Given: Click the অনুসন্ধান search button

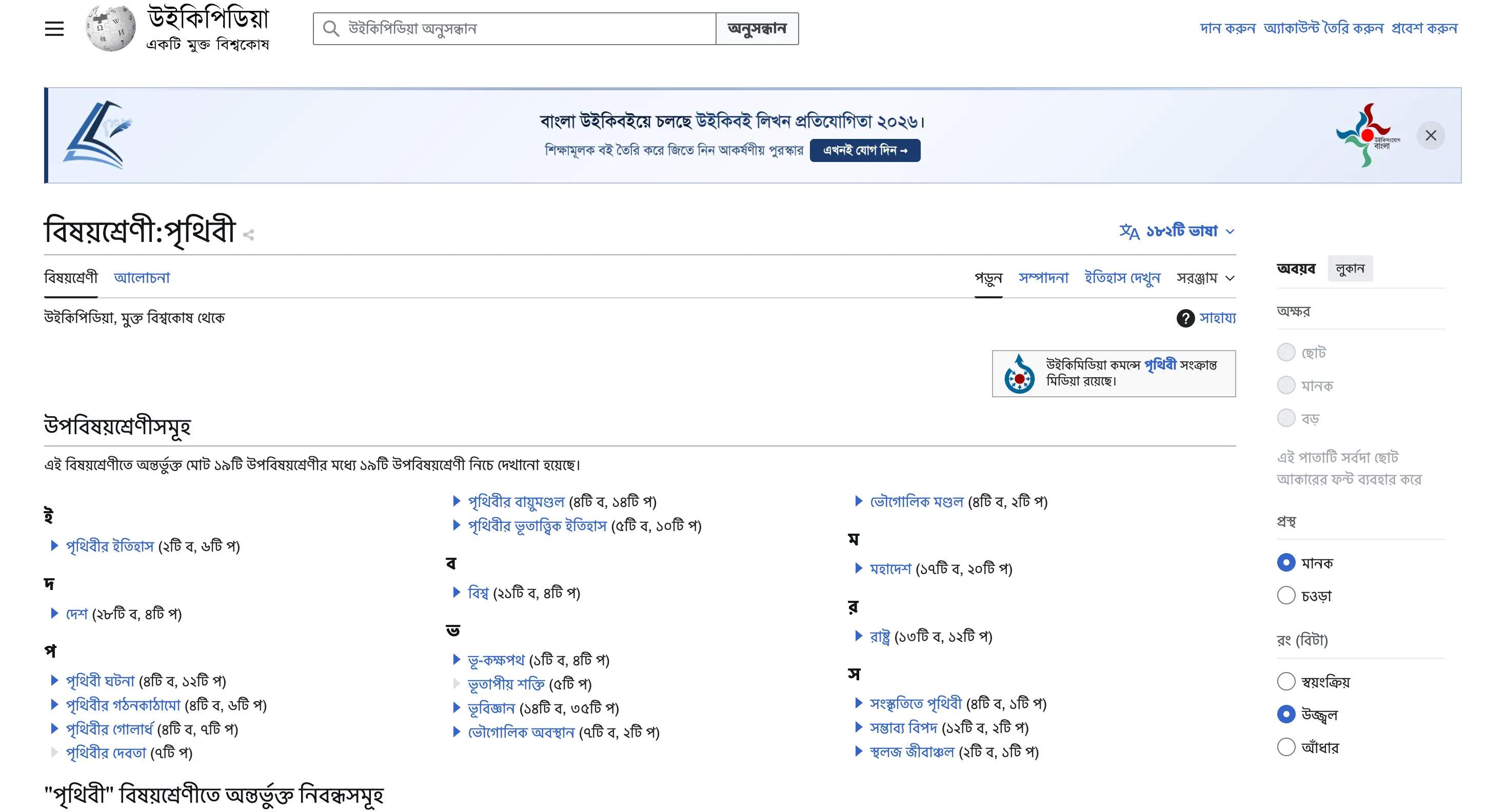Looking at the screenshot, I should pos(757,29).
